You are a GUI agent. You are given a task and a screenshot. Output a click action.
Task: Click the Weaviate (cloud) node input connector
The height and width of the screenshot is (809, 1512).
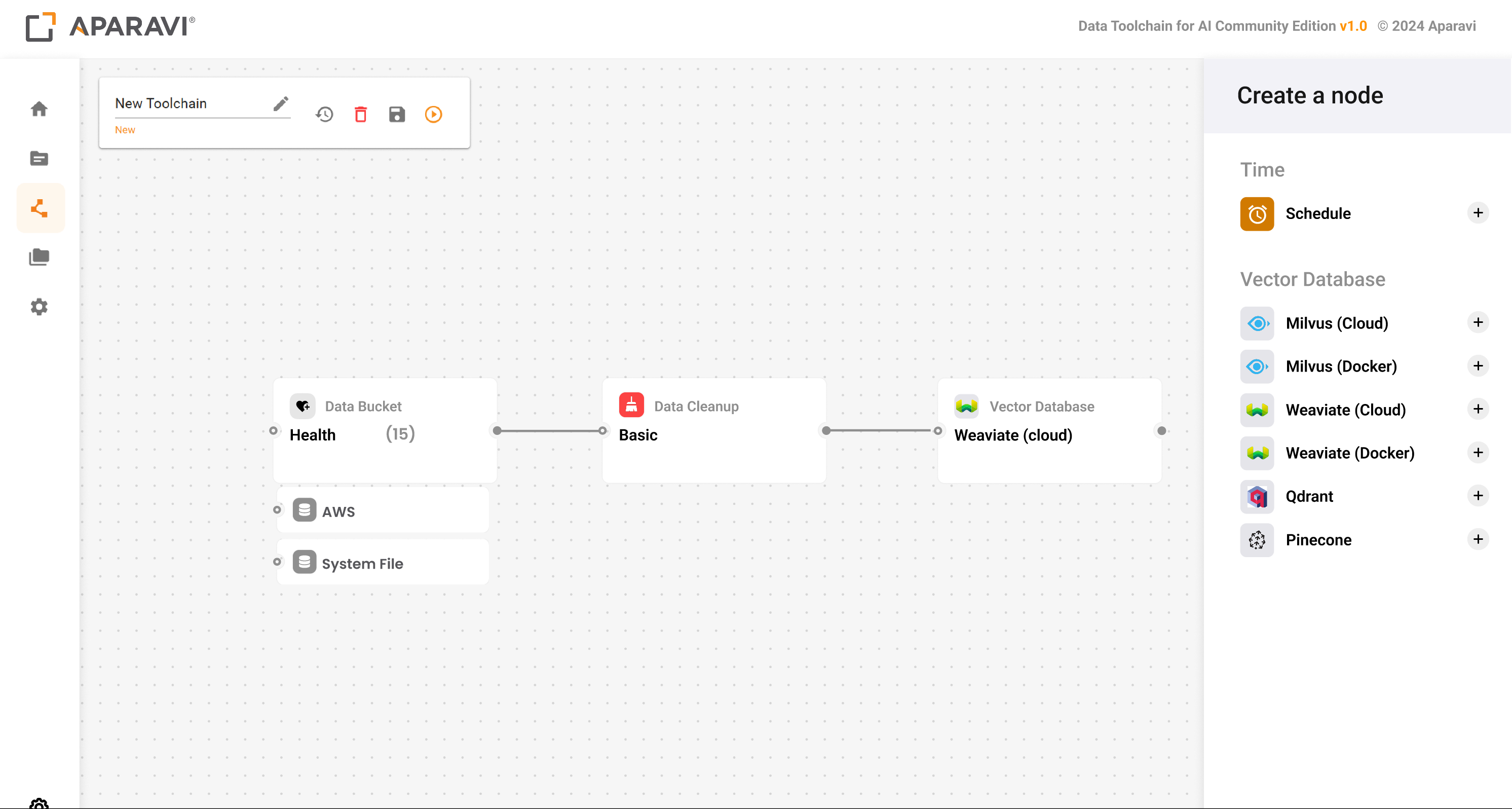coord(938,431)
